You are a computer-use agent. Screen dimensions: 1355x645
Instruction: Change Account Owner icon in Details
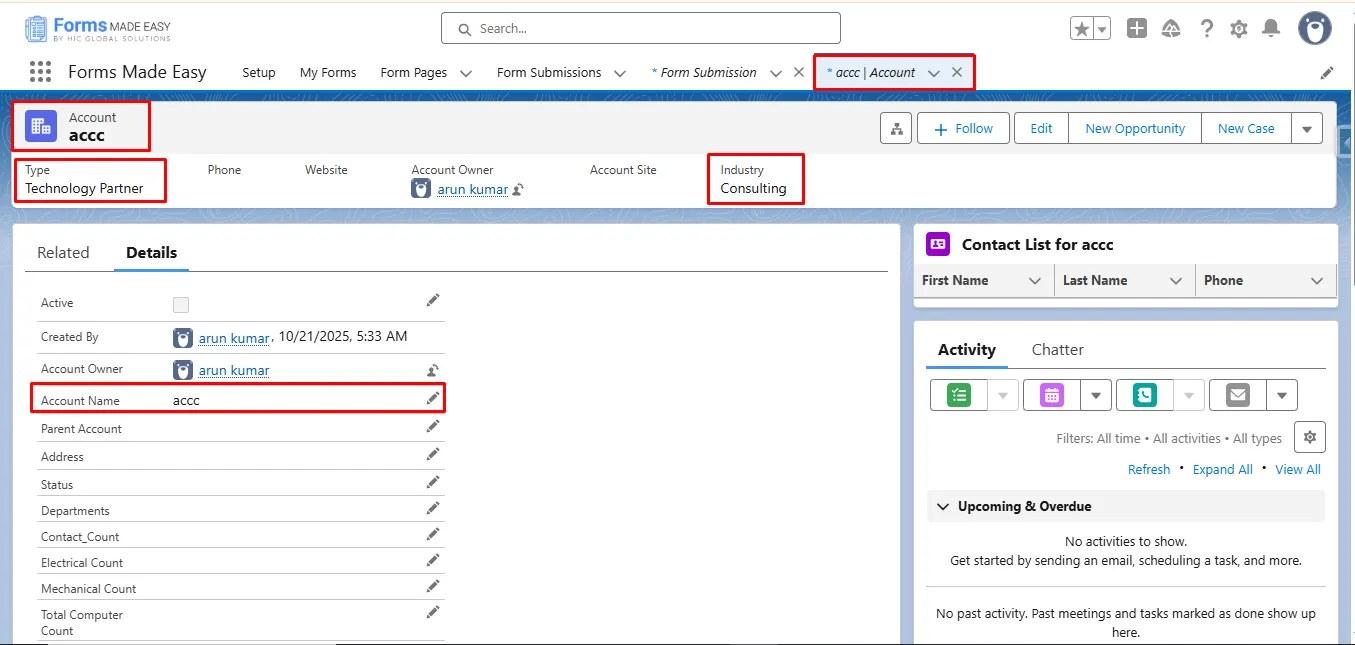433,370
